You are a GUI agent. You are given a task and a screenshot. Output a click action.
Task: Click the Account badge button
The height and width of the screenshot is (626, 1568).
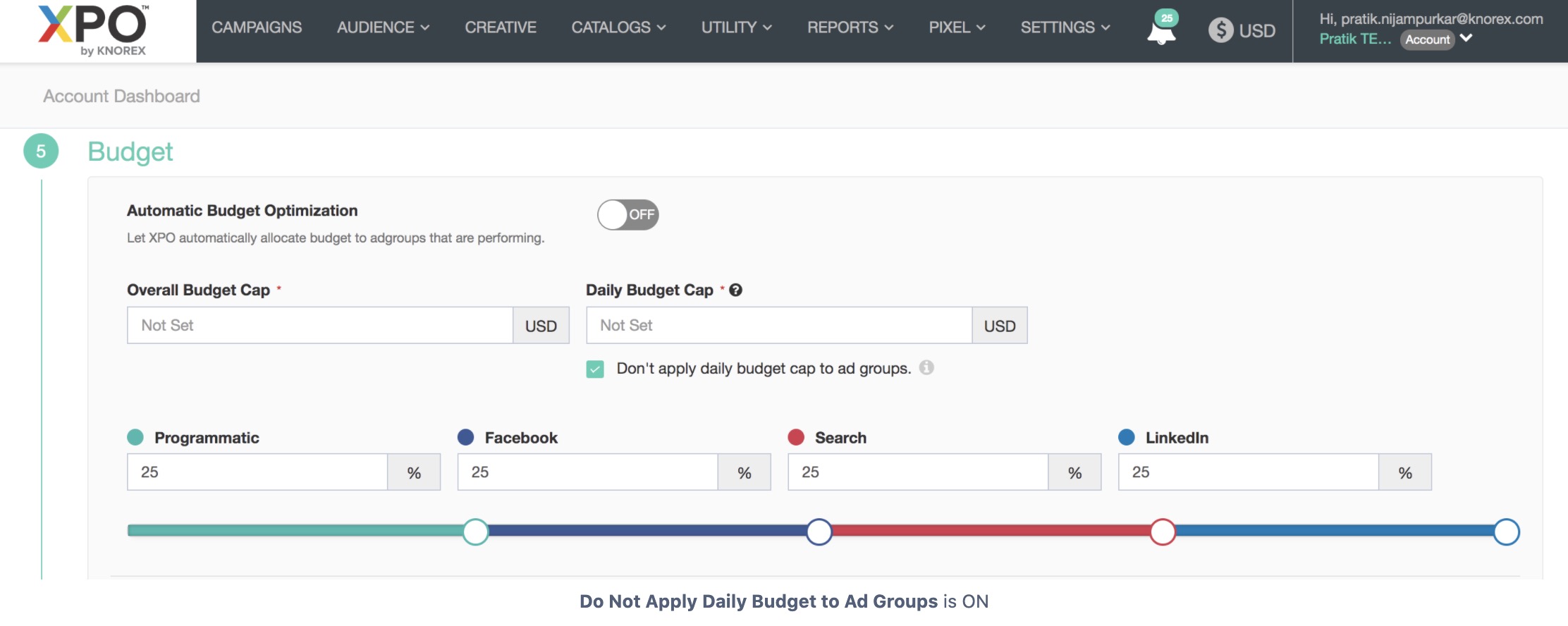point(1427,39)
